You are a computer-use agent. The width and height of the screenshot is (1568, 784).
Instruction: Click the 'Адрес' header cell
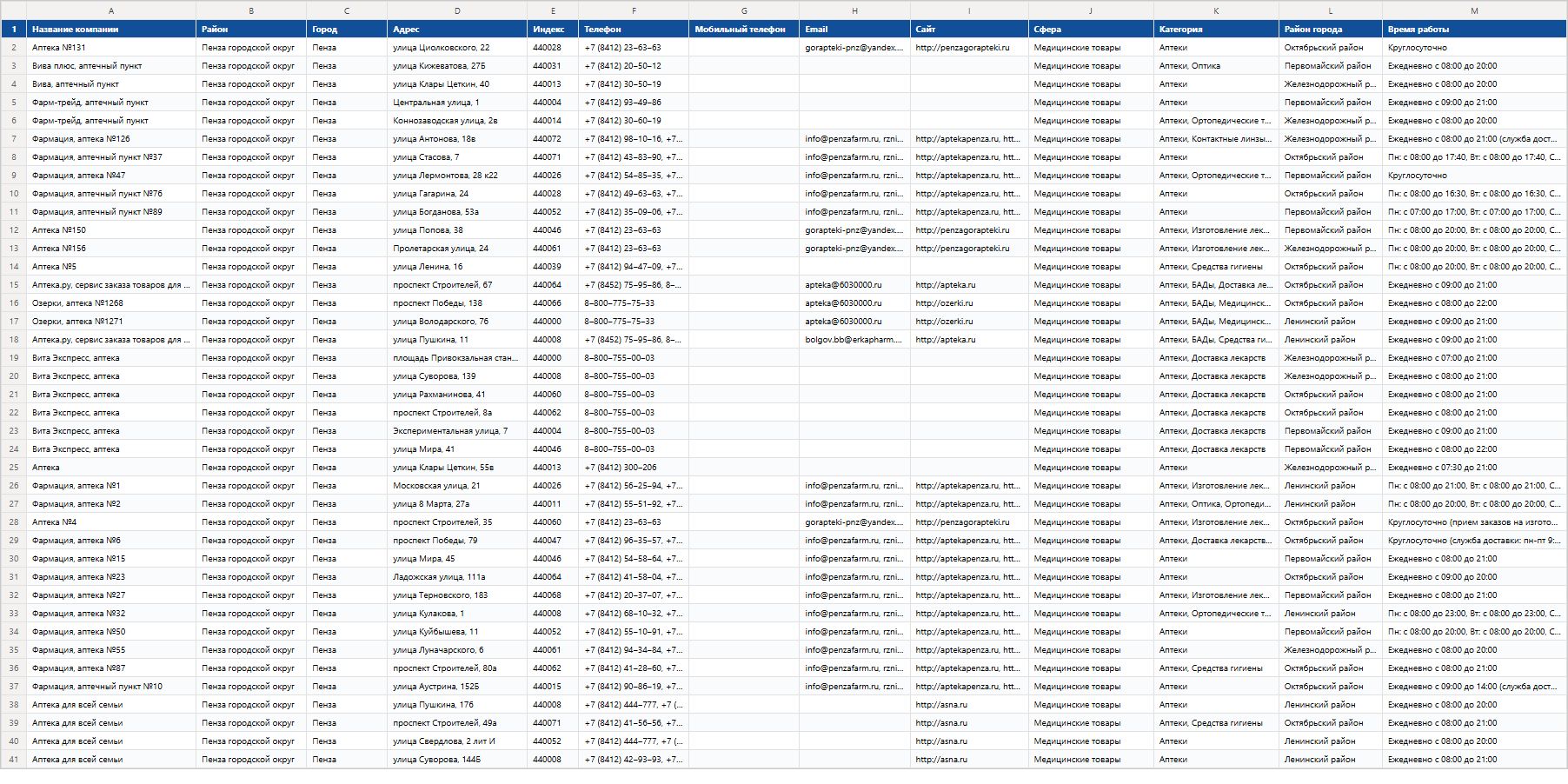coord(457,29)
